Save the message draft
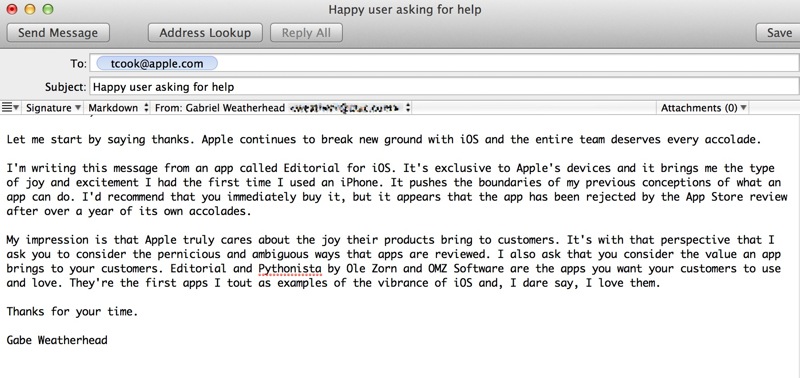This screenshot has height=378, width=800. click(779, 33)
